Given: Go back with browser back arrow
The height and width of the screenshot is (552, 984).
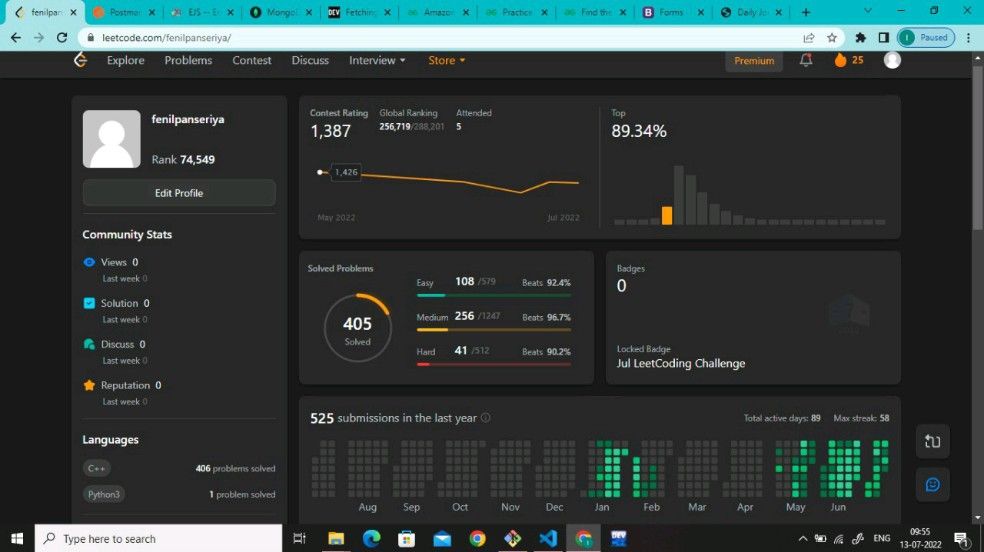Looking at the screenshot, I should (x=16, y=38).
